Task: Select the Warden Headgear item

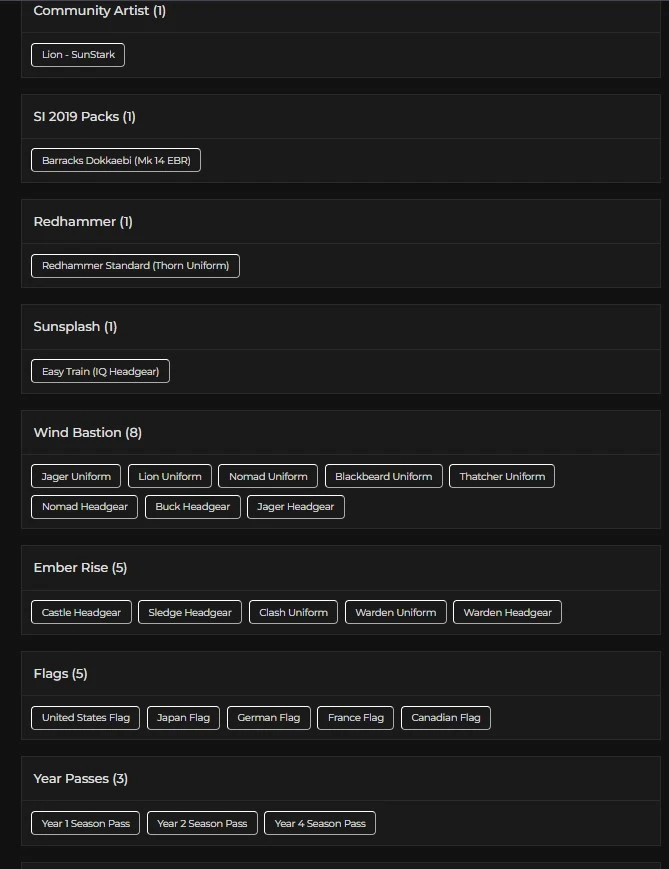Action: pos(507,613)
